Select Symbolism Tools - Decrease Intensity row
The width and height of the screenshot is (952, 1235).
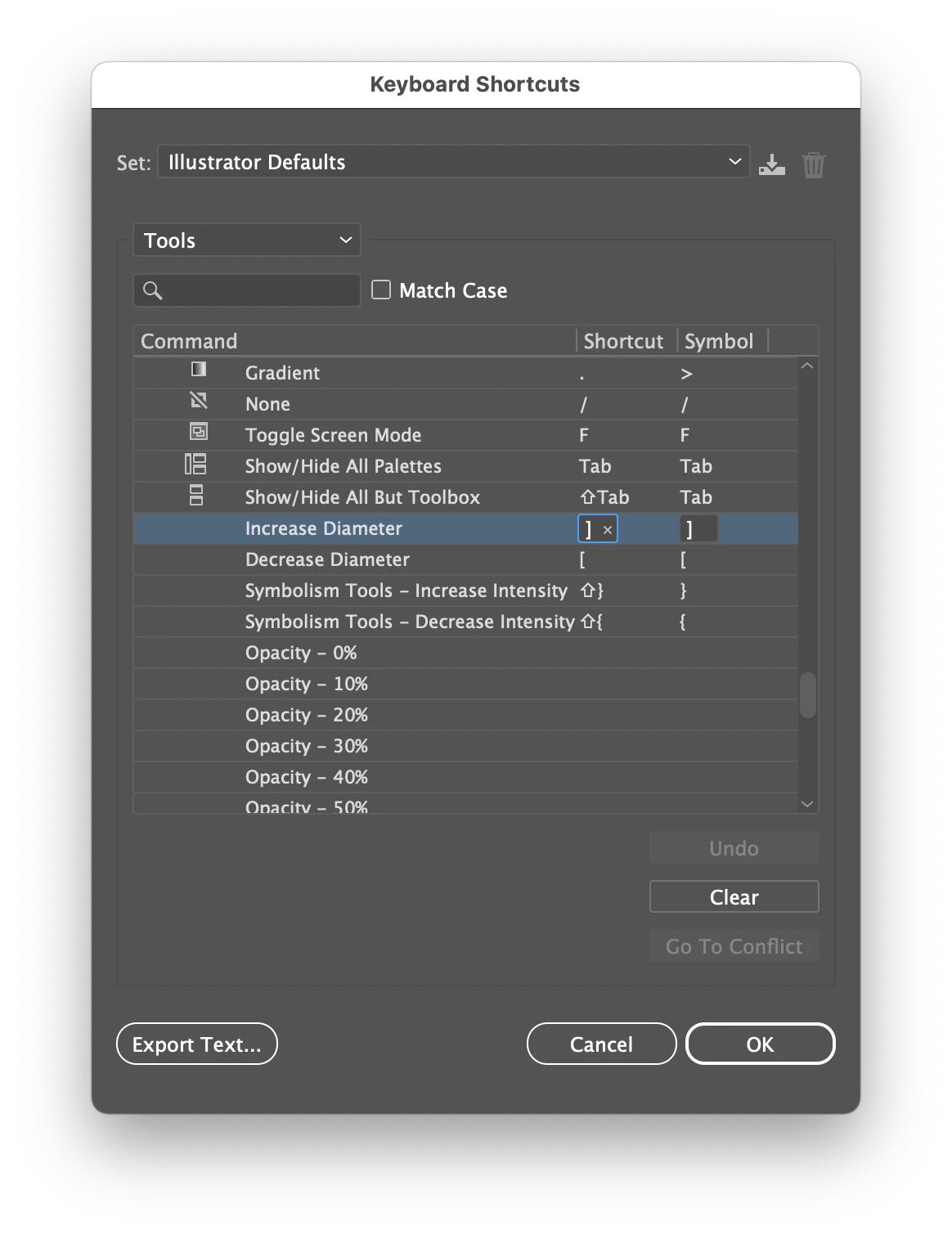click(466, 622)
